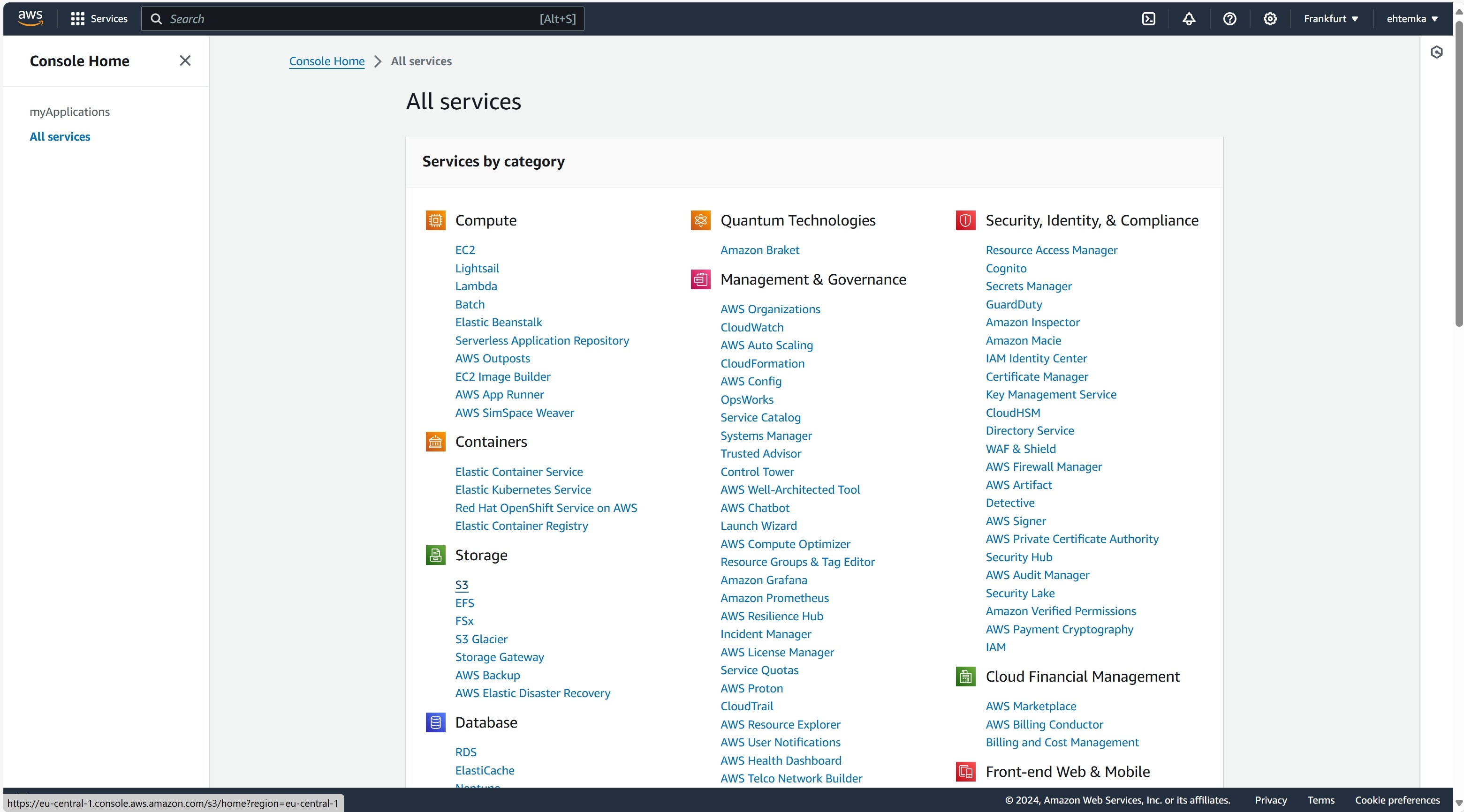Open AWS Marketplace

coord(1031,706)
